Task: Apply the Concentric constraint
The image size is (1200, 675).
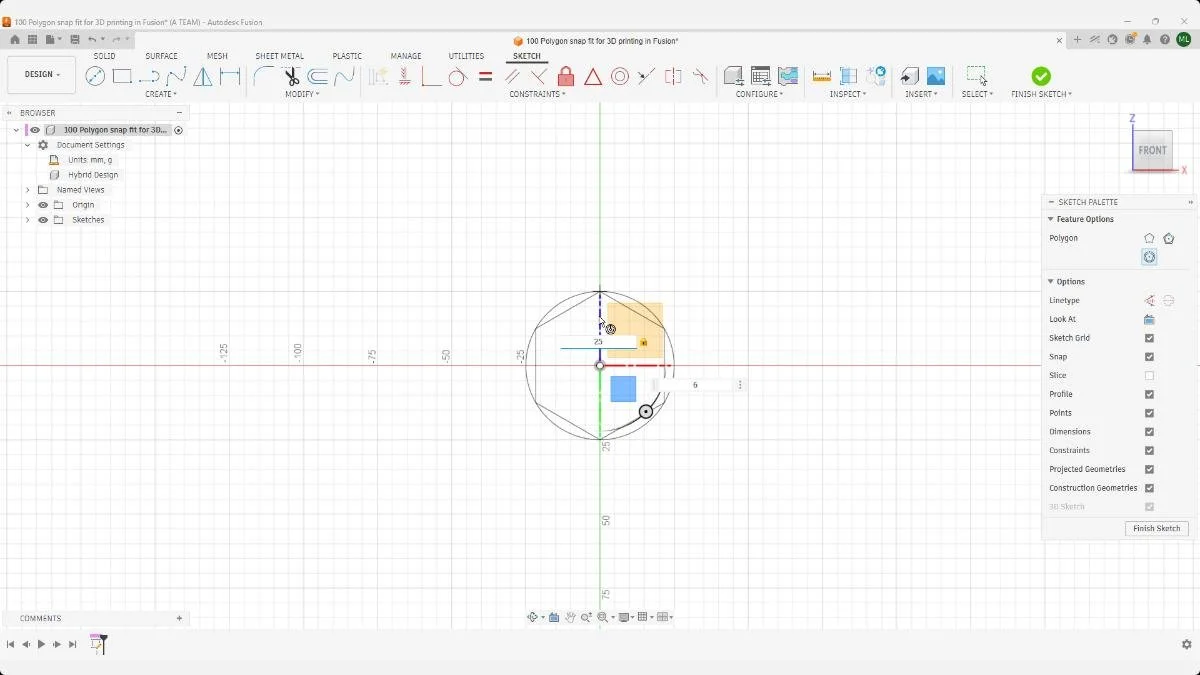Action: [620, 76]
